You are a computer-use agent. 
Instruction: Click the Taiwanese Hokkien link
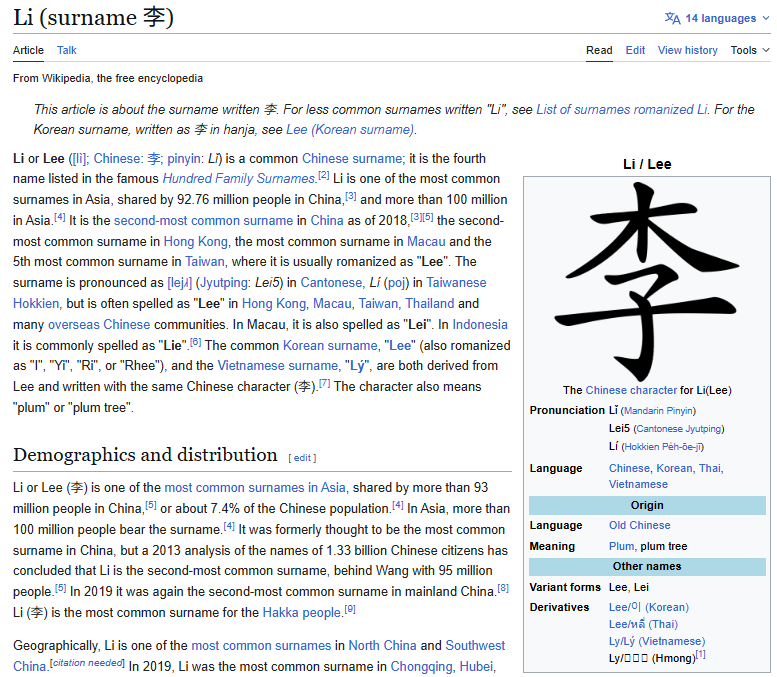click(x=456, y=282)
